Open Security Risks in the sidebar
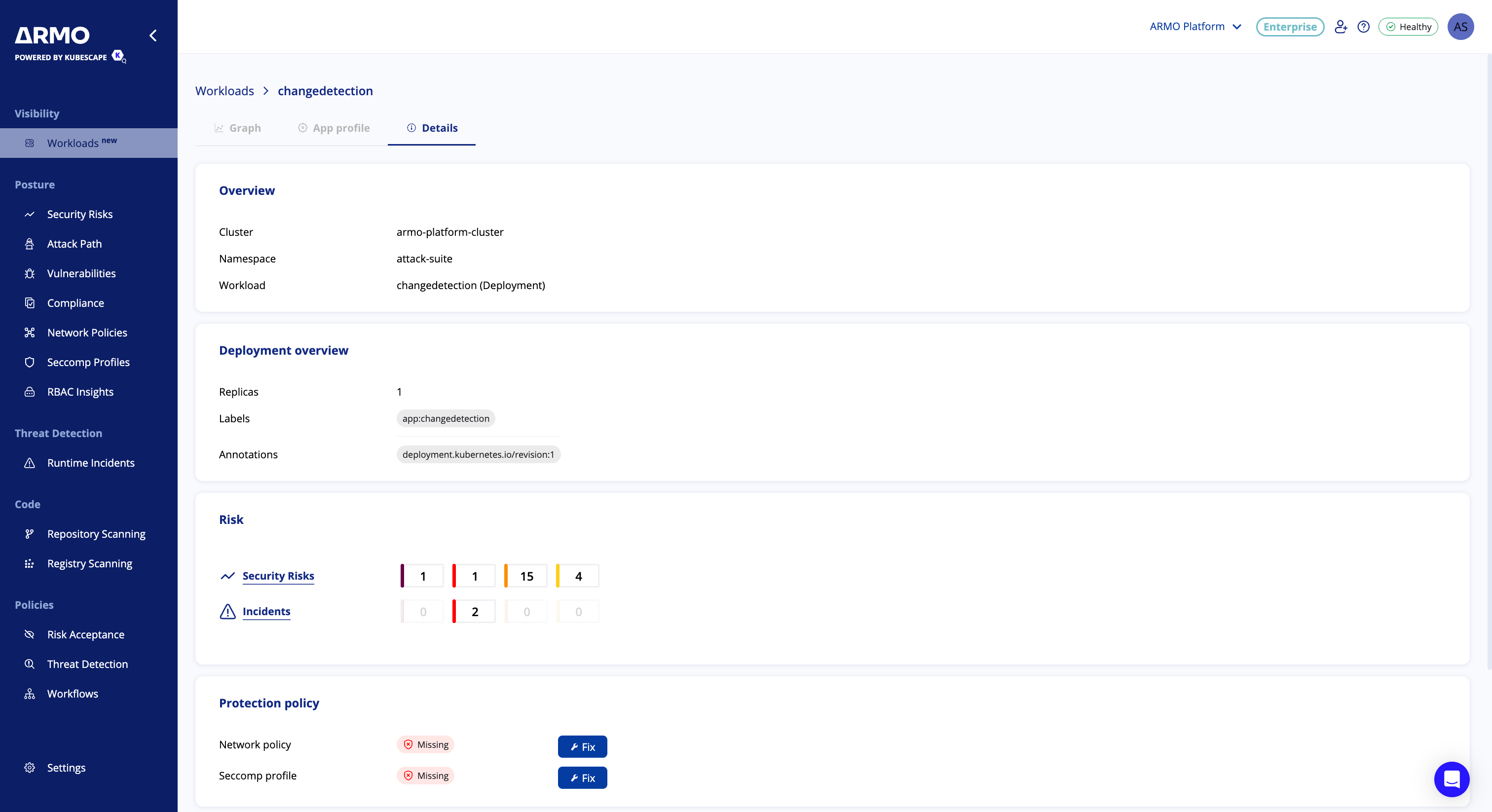 (80, 214)
